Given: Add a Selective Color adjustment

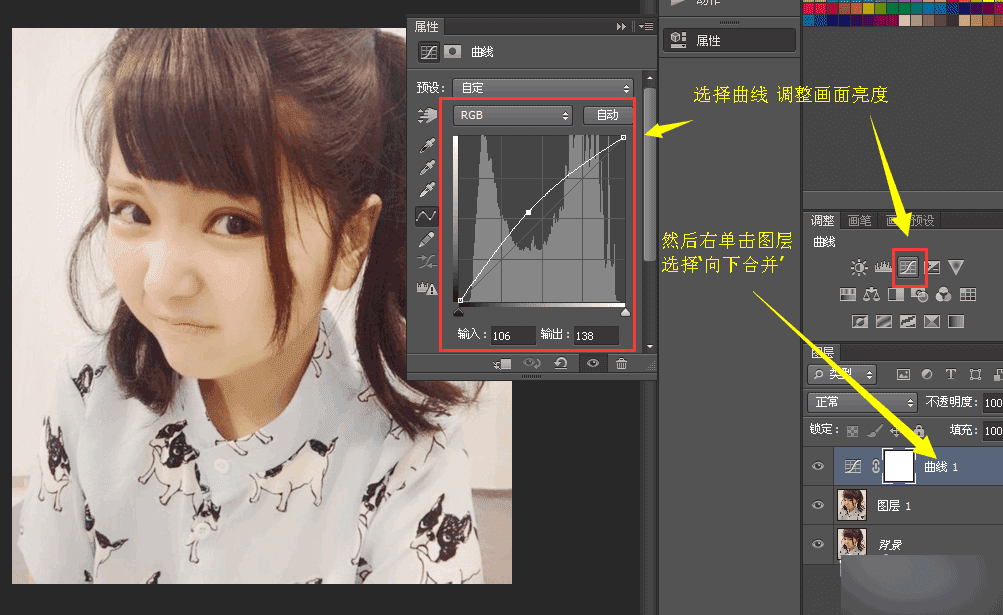Looking at the screenshot, I should point(932,321).
